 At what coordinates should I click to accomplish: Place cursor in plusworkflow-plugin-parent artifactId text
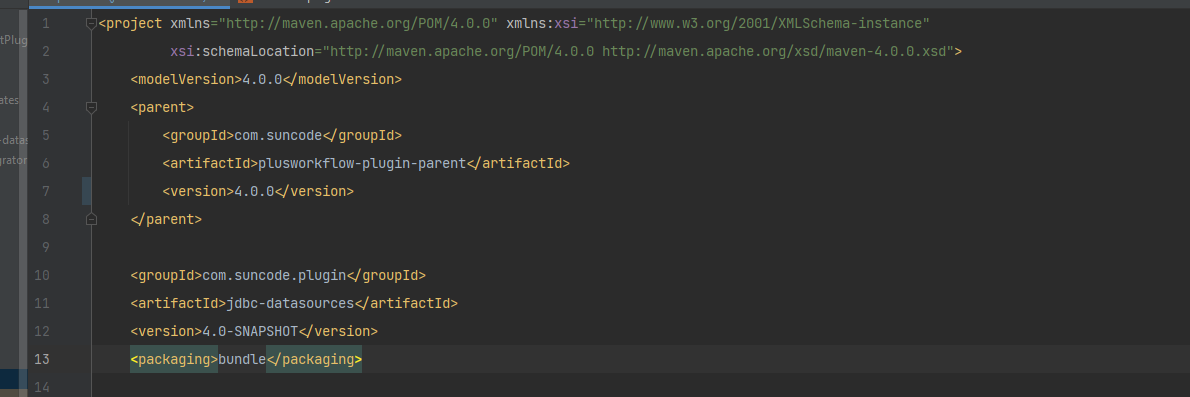click(x=362, y=163)
